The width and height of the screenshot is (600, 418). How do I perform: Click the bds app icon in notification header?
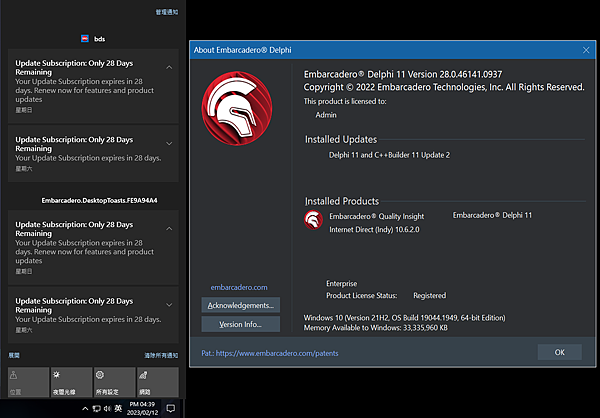(x=85, y=39)
